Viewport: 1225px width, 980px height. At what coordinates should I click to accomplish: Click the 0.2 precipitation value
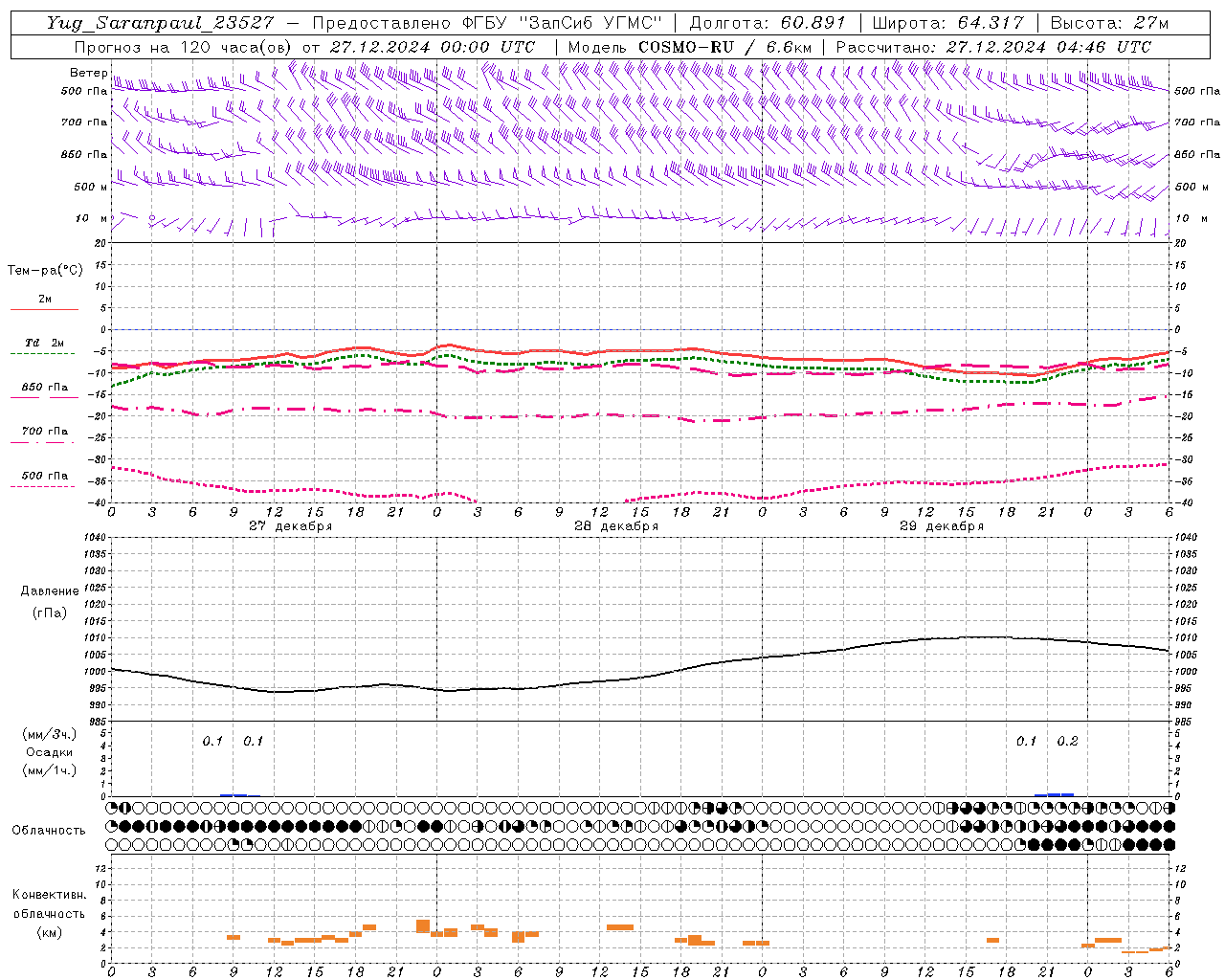coord(1067,741)
